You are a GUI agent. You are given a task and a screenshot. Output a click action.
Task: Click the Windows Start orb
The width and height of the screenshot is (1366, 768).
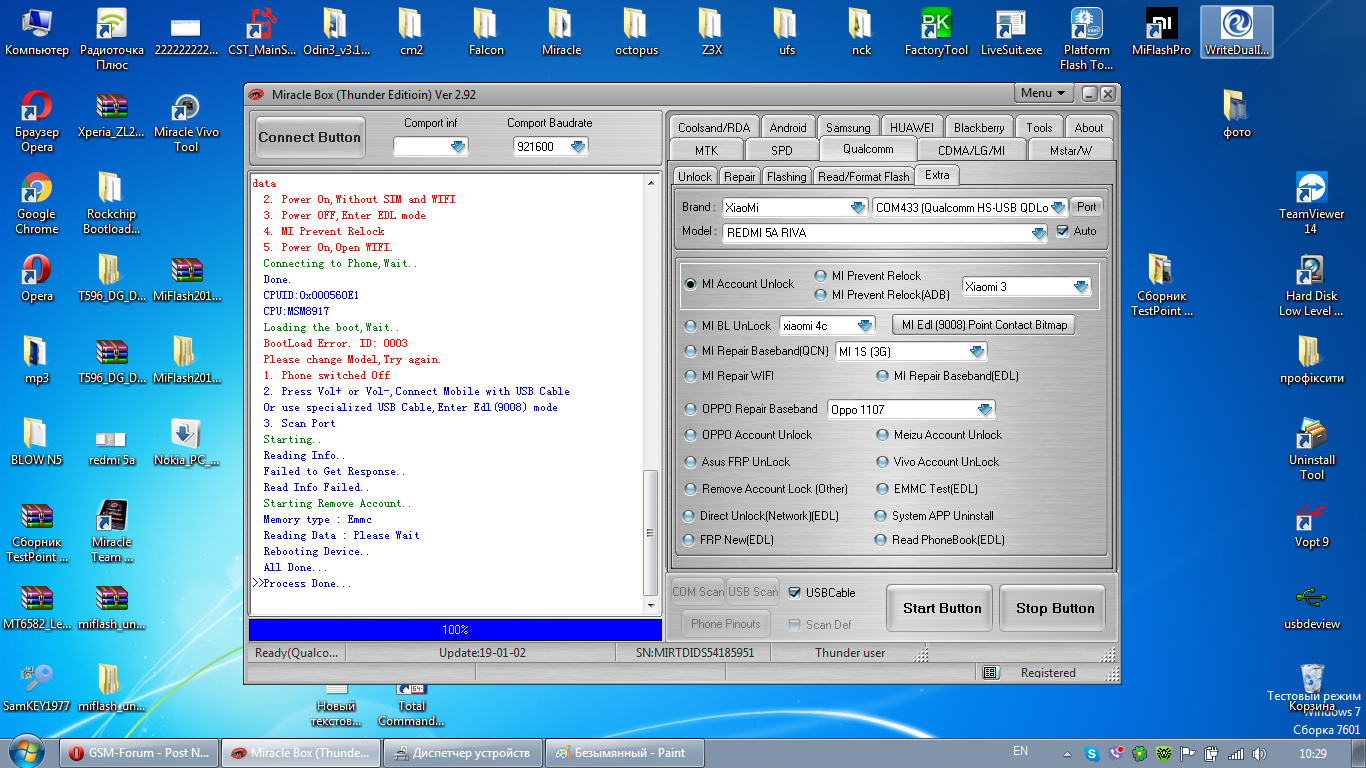[x=27, y=752]
